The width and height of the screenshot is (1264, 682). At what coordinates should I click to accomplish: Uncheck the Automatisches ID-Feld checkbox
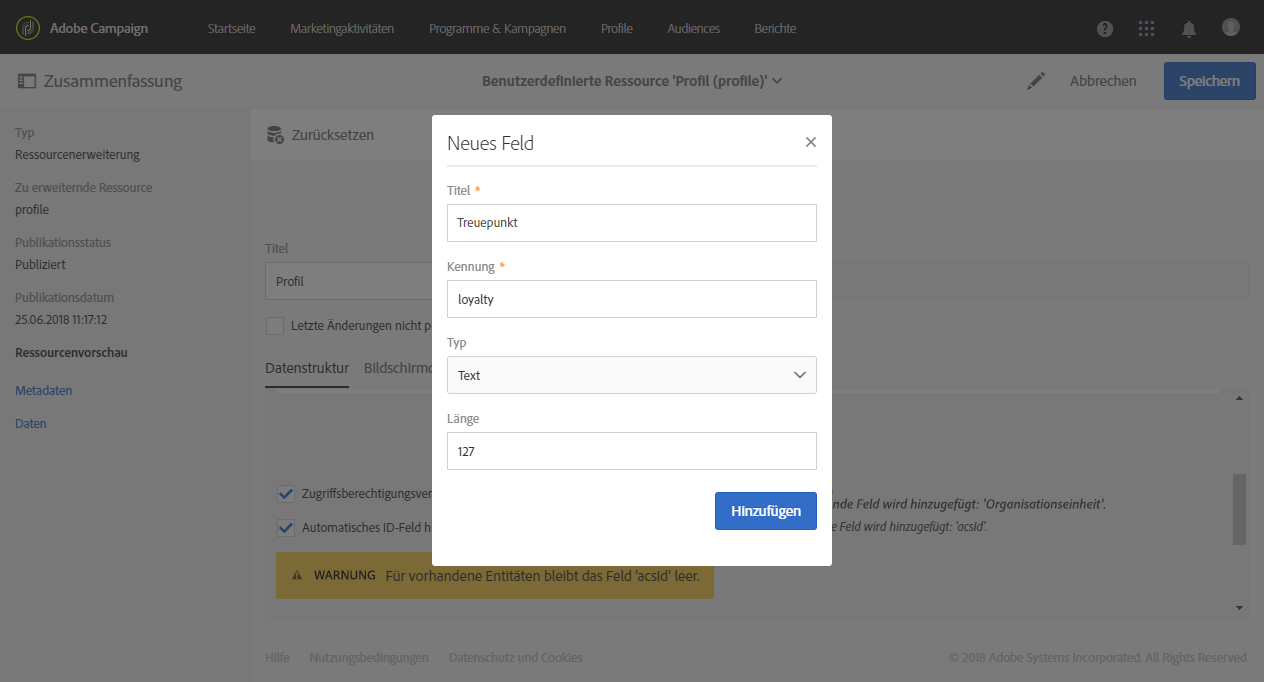pos(286,527)
